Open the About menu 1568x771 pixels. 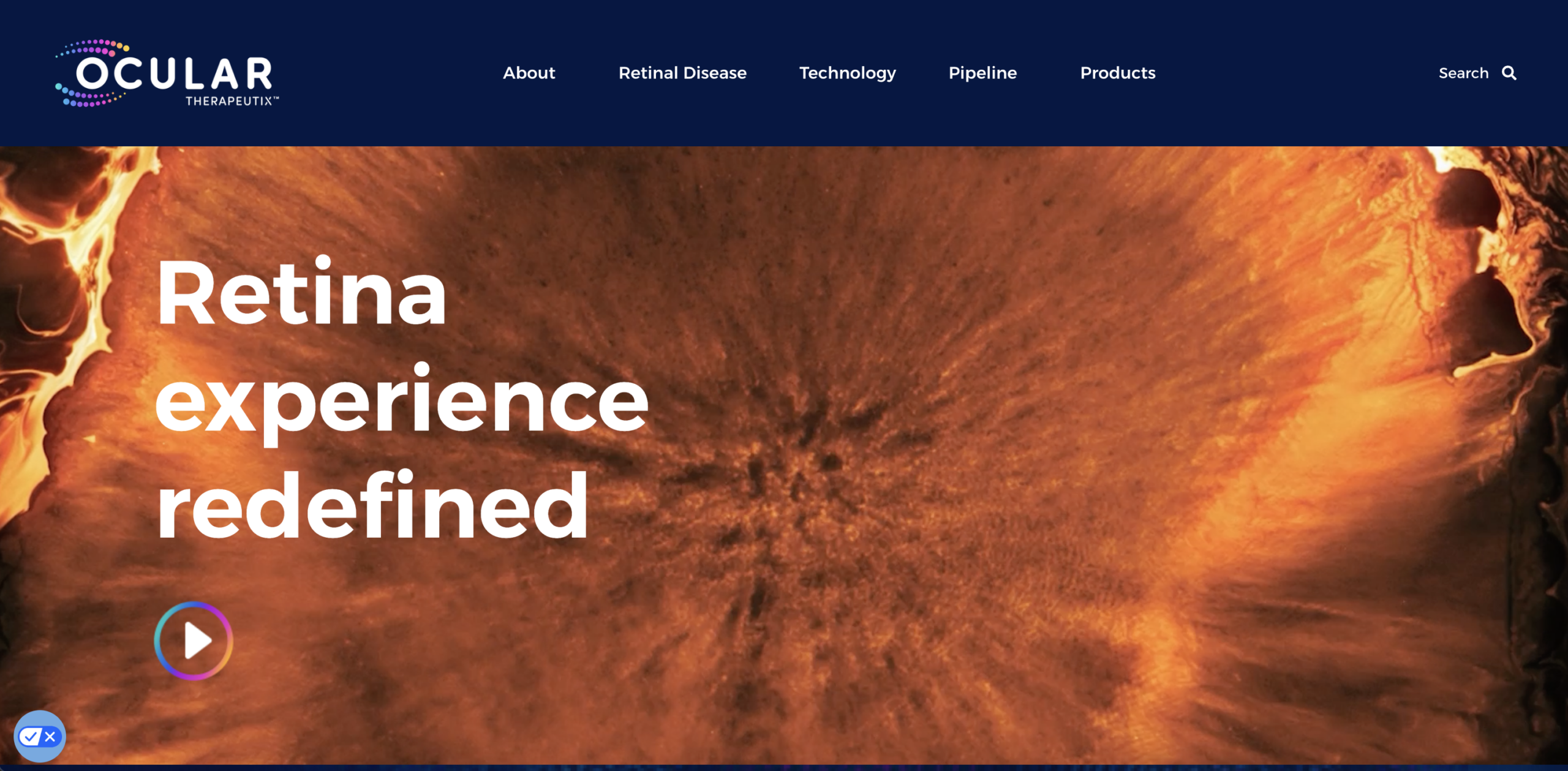click(x=529, y=73)
